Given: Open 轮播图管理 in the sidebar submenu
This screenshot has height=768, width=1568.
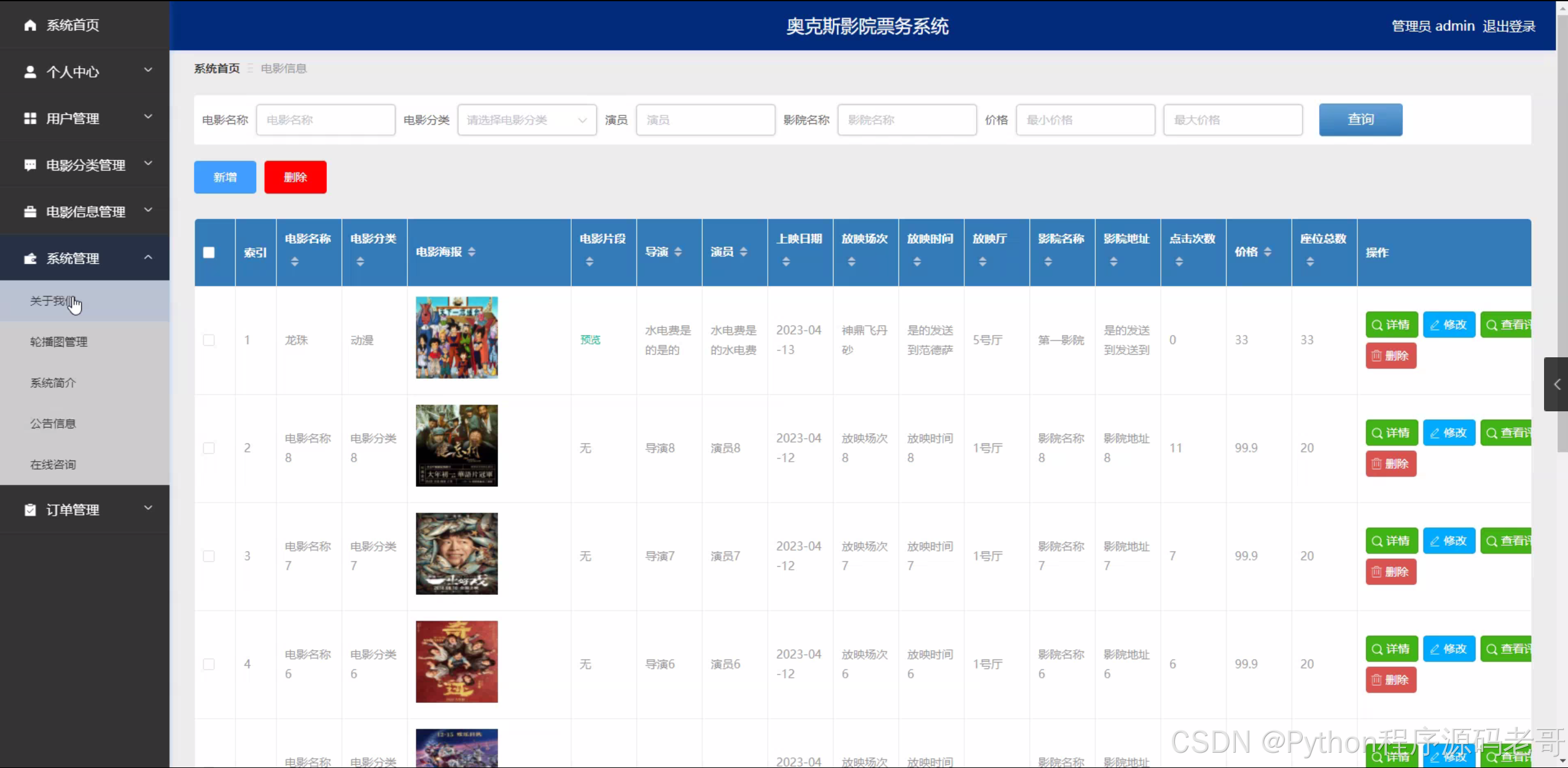Looking at the screenshot, I should click(x=59, y=342).
